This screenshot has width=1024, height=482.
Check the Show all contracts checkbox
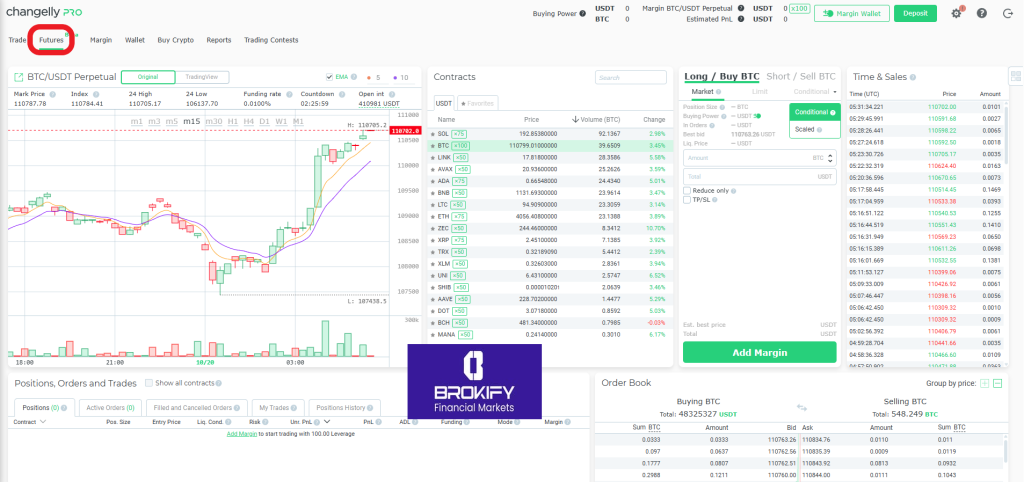tap(149, 383)
